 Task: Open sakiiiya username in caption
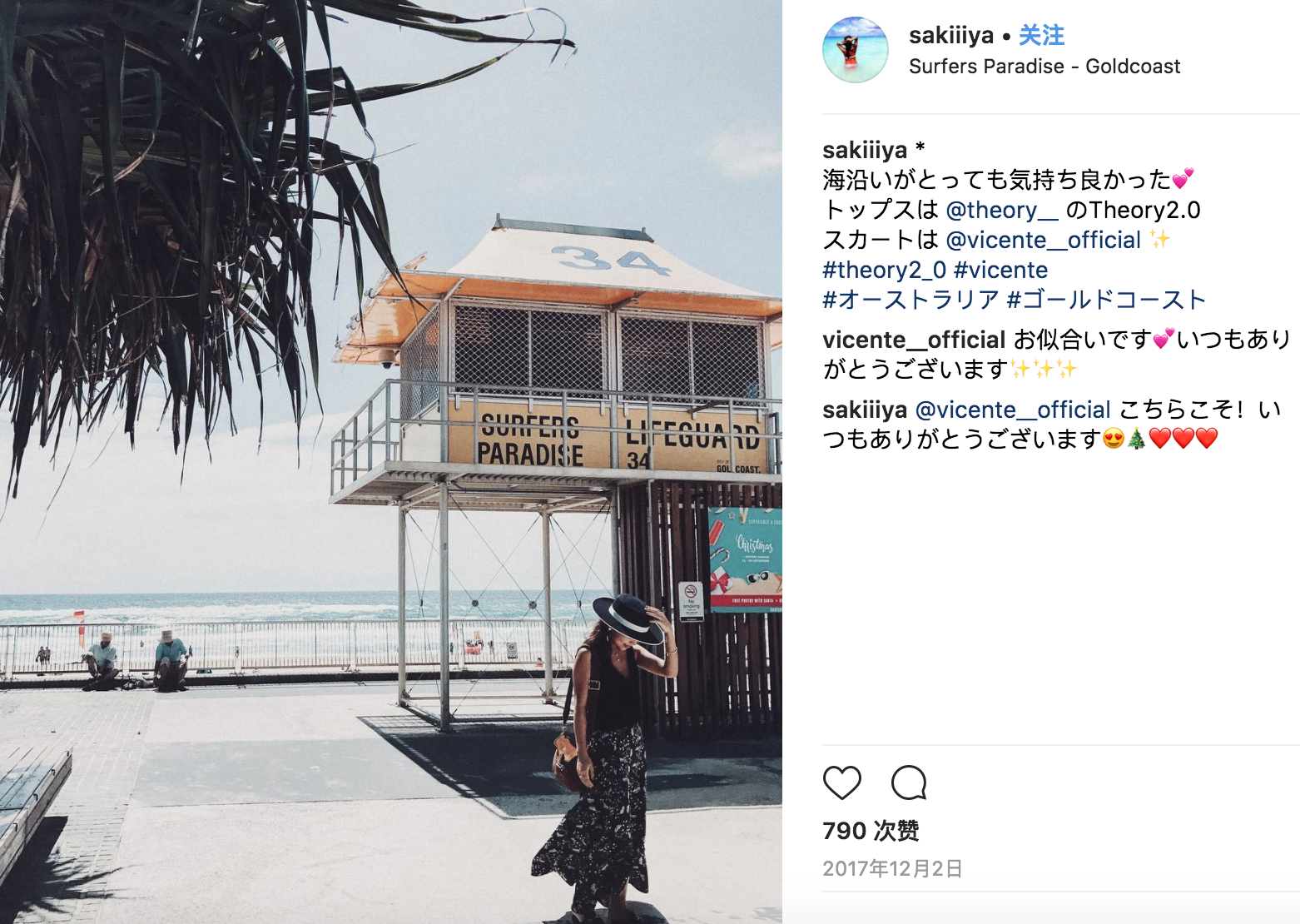[865, 150]
